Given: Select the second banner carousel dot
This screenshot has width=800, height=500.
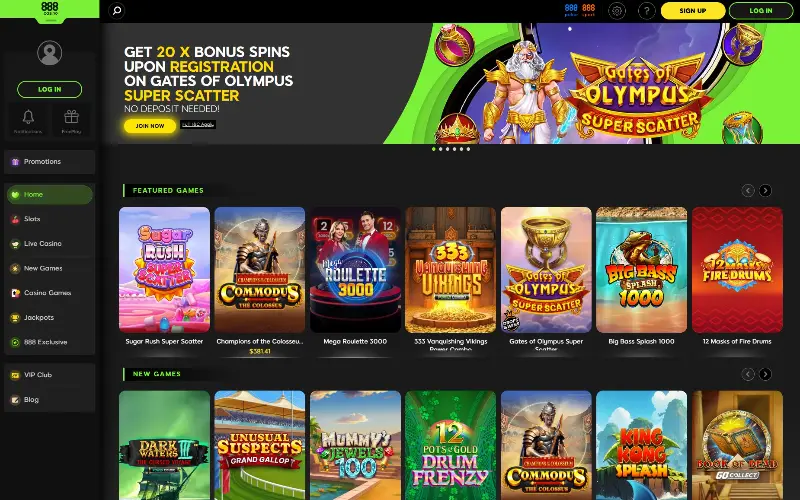Looking at the screenshot, I should click(441, 149).
